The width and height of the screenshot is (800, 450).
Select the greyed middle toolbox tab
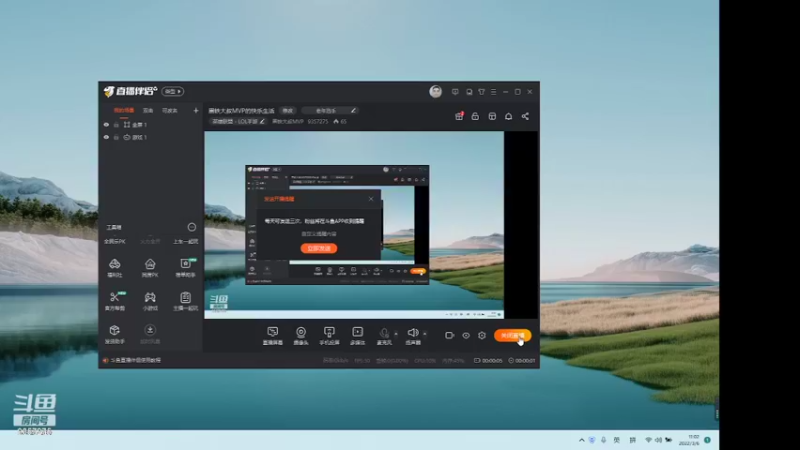(150, 241)
